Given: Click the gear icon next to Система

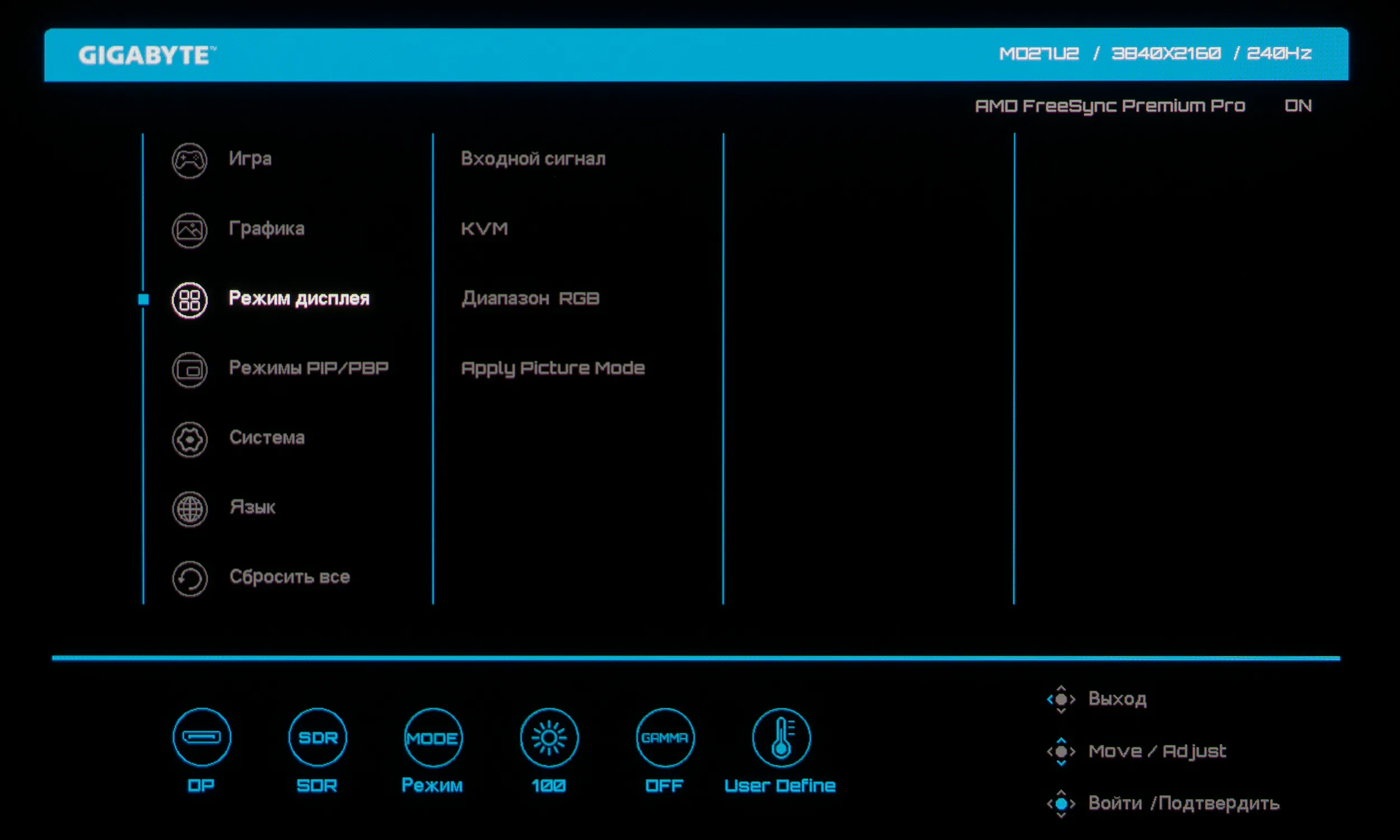Looking at the screenshot, I should pos(190,439).
